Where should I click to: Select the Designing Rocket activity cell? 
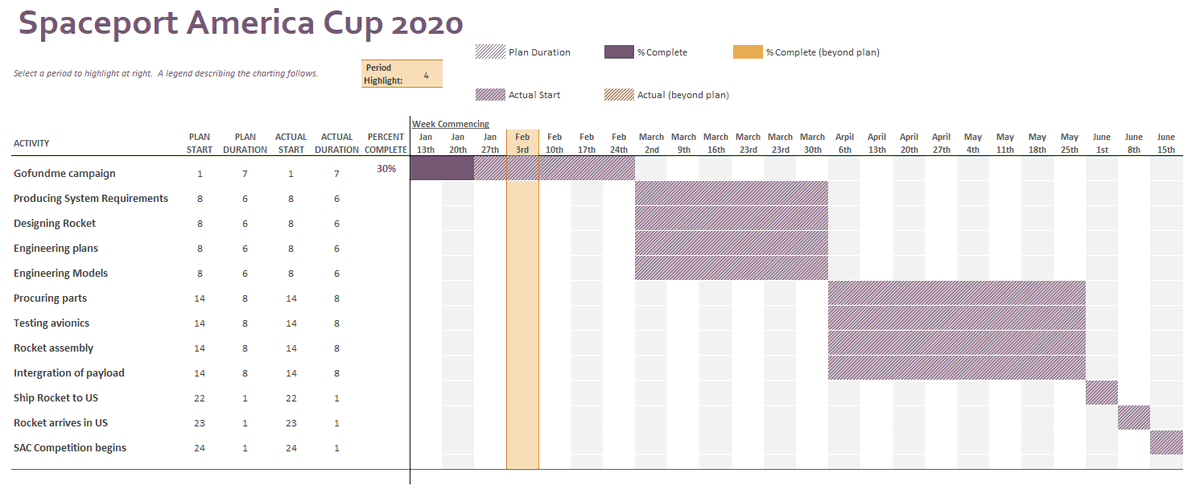(55, 223)
